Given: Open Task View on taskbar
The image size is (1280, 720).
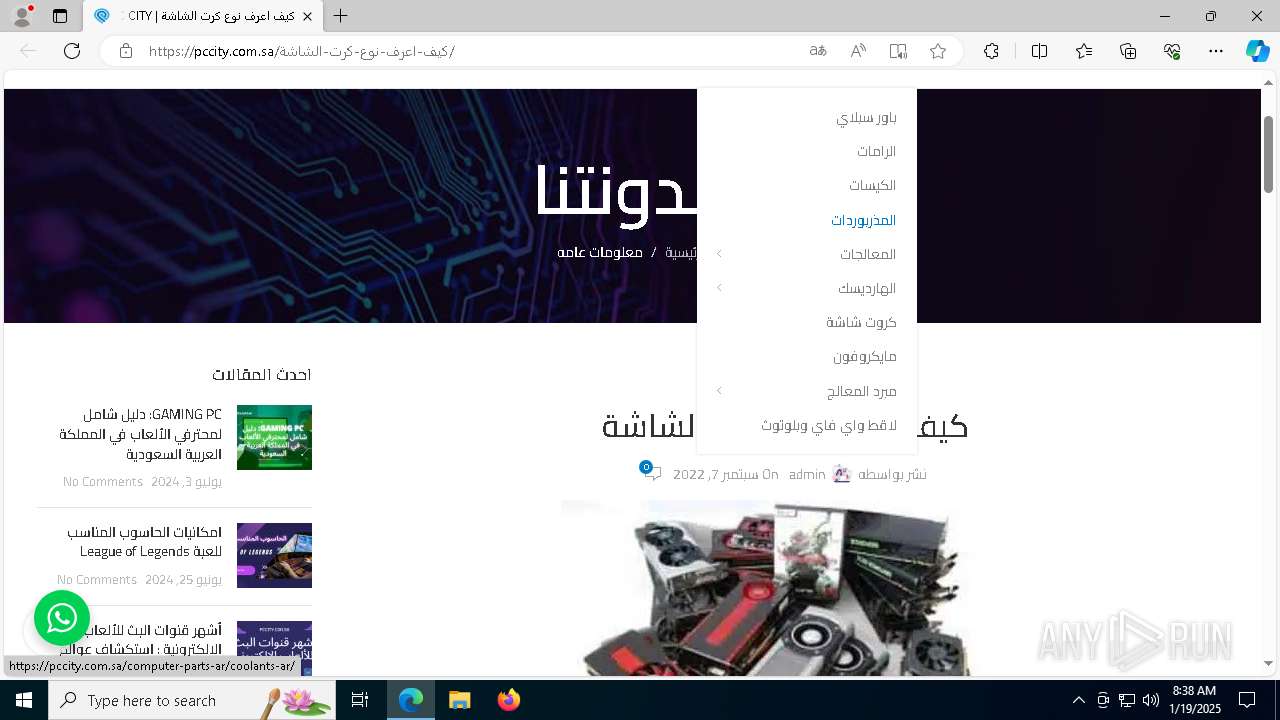Looking at the screenshot, I should coord(360,700).
